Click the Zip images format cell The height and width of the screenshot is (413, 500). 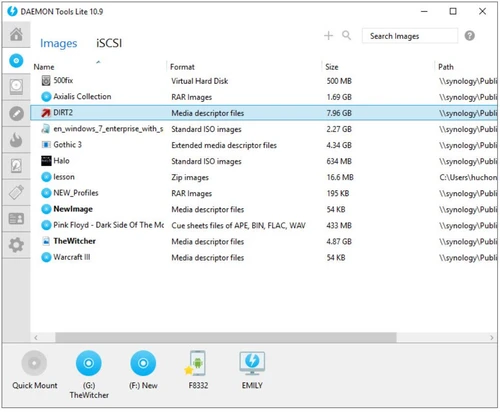(190, 177)
